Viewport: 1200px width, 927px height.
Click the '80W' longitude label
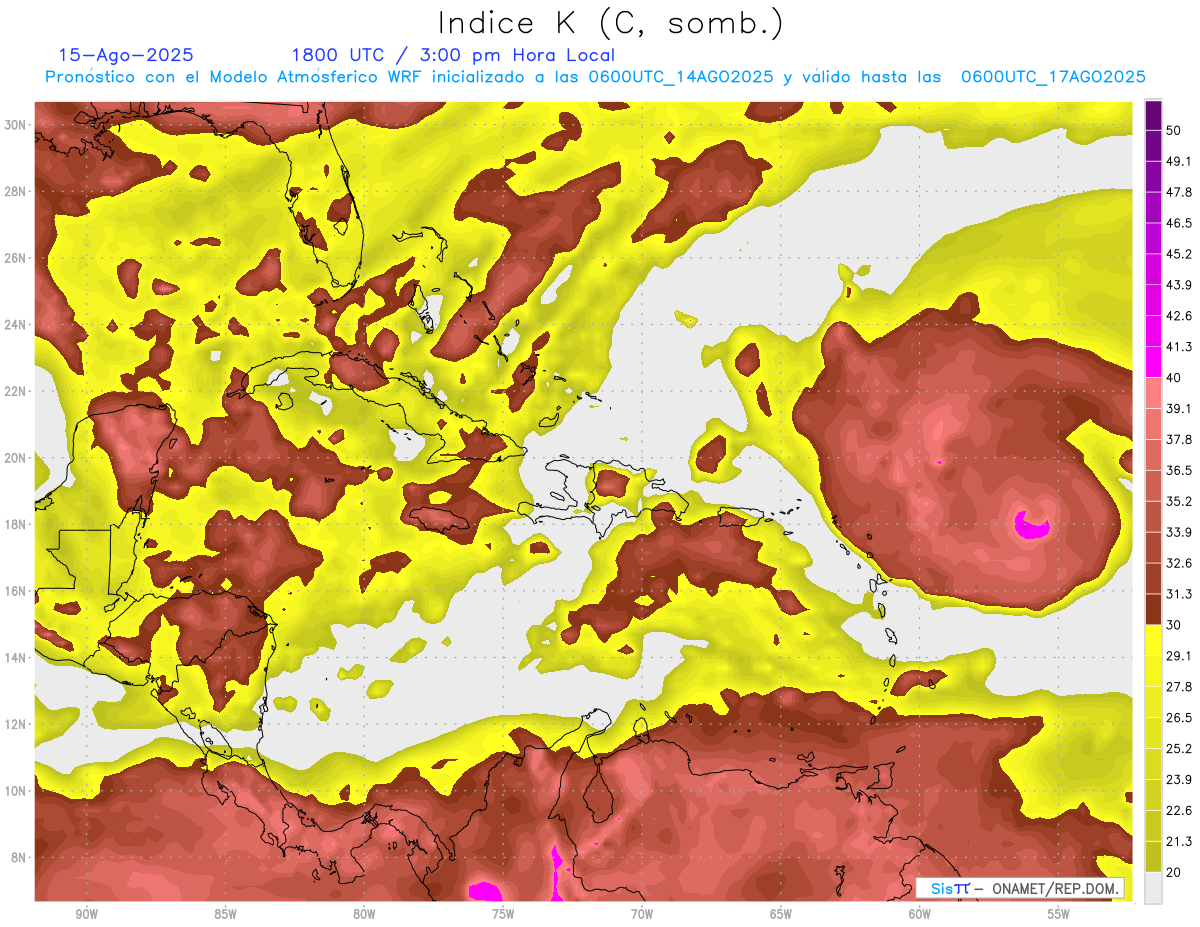364,914
